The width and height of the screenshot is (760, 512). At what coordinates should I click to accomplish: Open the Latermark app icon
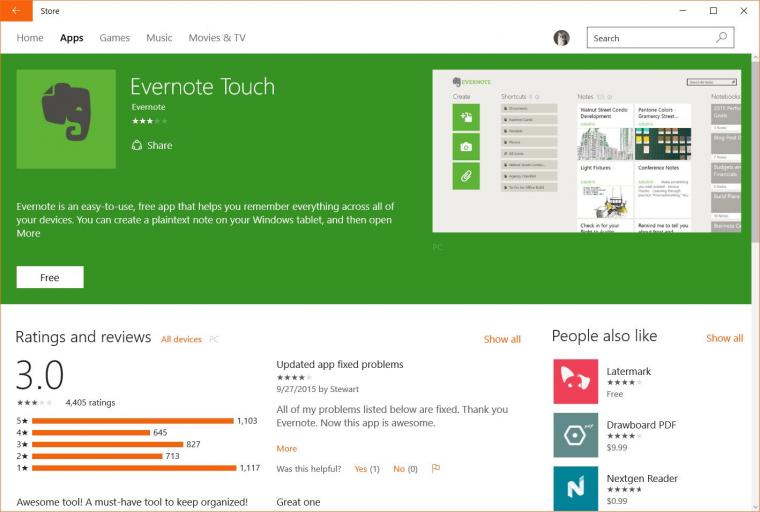coord(575,381)
